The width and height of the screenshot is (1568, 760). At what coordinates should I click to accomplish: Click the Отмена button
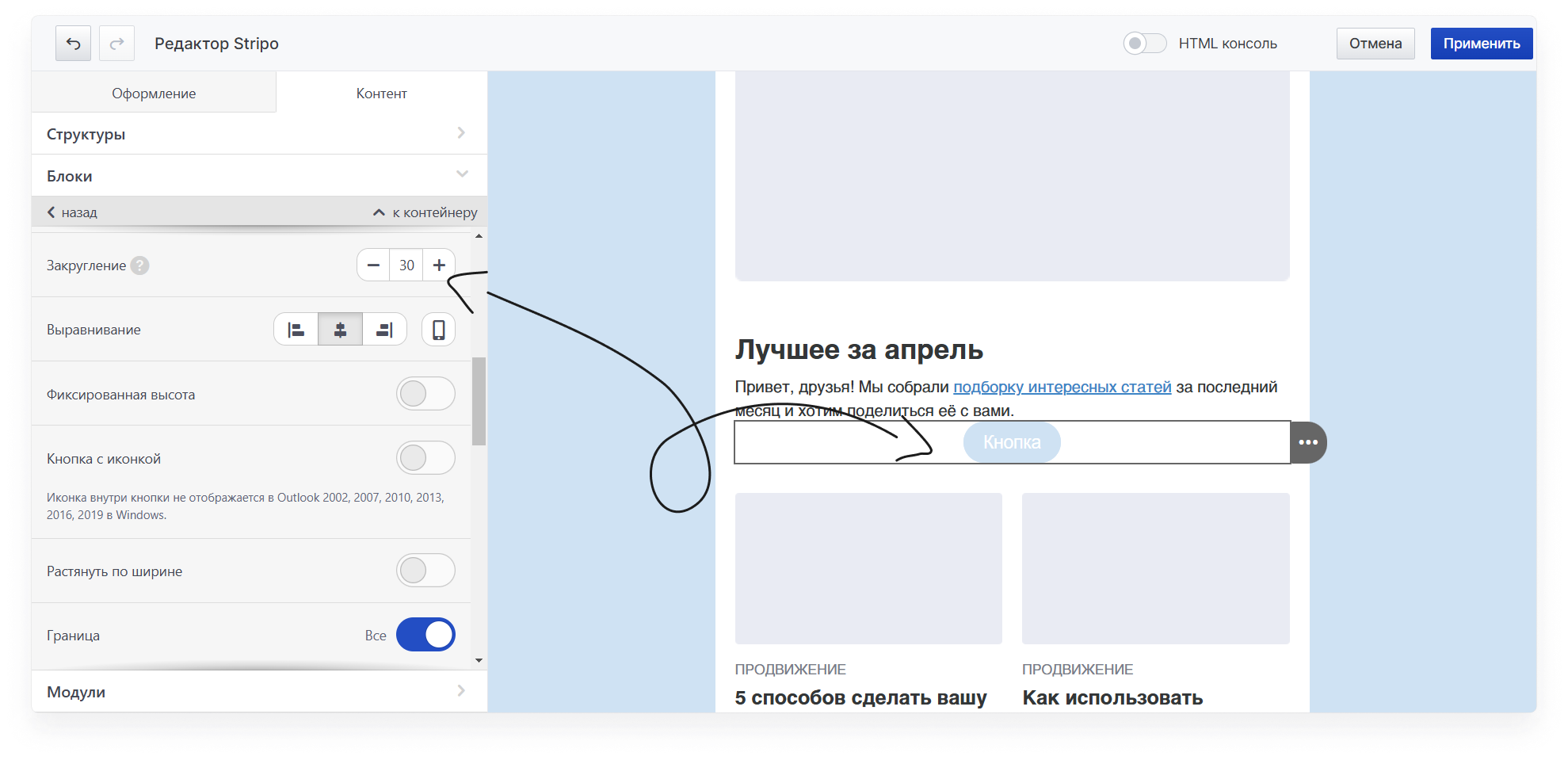click(x=1375, y=44)
